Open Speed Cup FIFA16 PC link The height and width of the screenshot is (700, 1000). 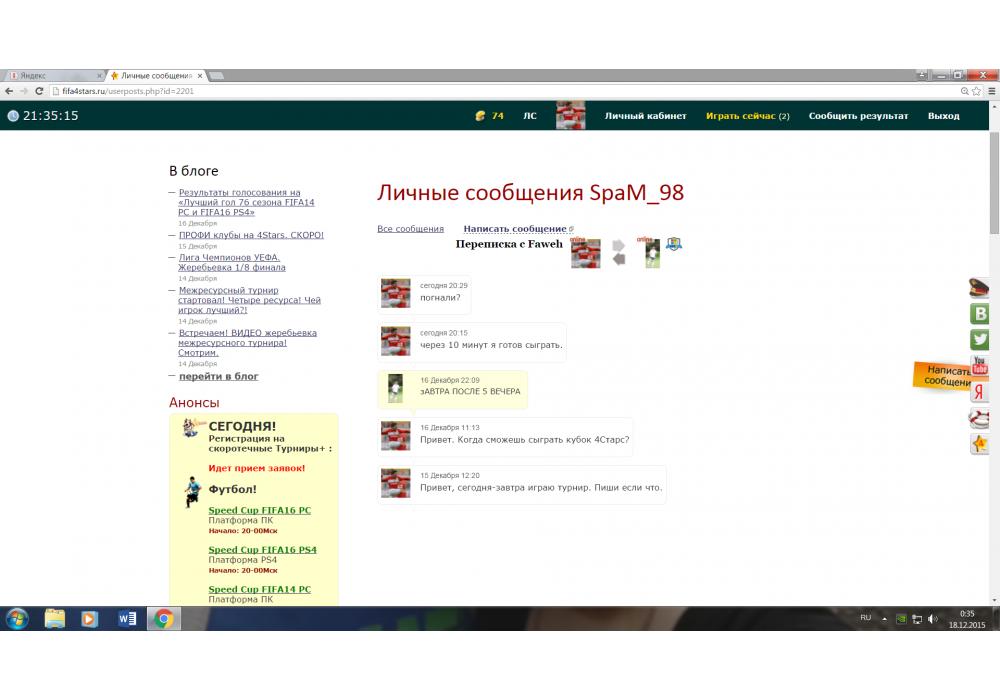click(260, 510)
